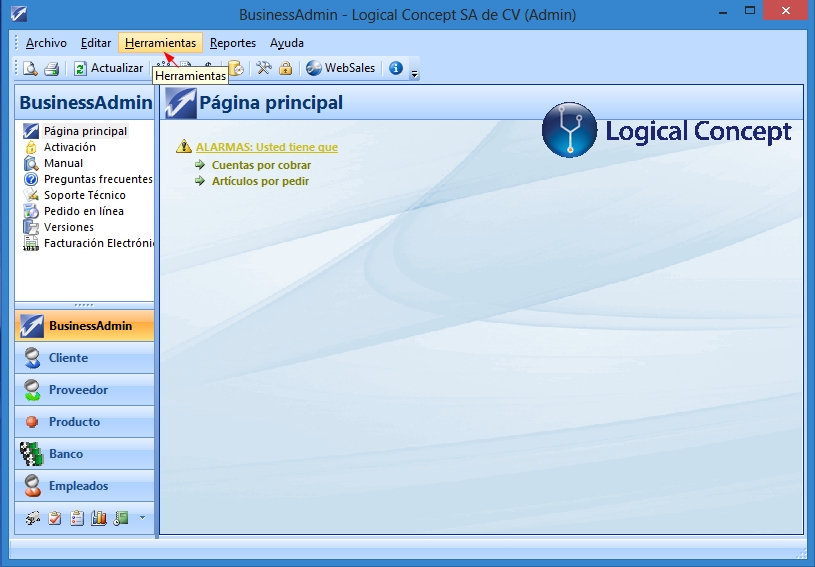Click the delivery truck icon in bottom strip

click(33, 518)
